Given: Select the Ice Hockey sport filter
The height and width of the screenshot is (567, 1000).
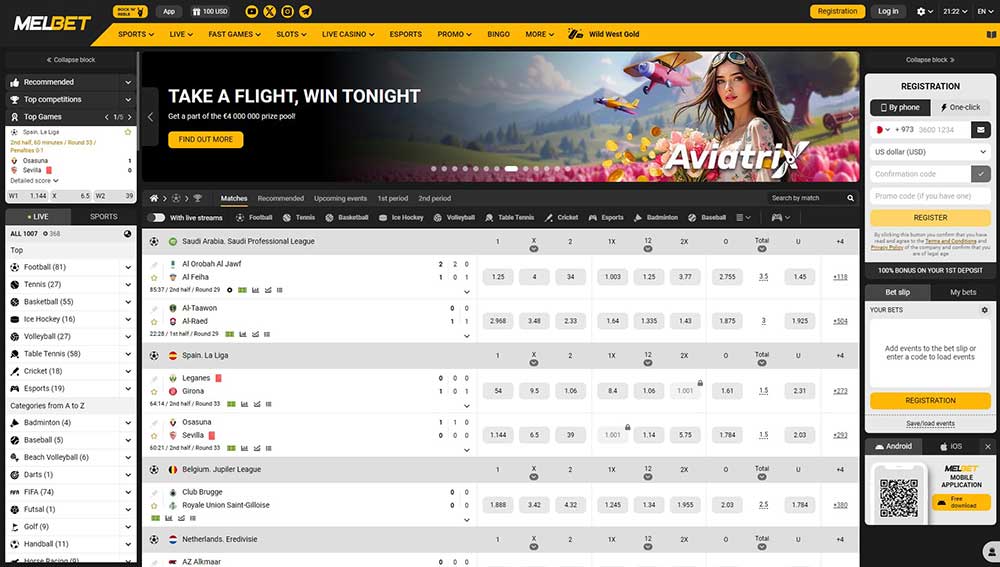Looking at the screenshot, I should 401,217.
